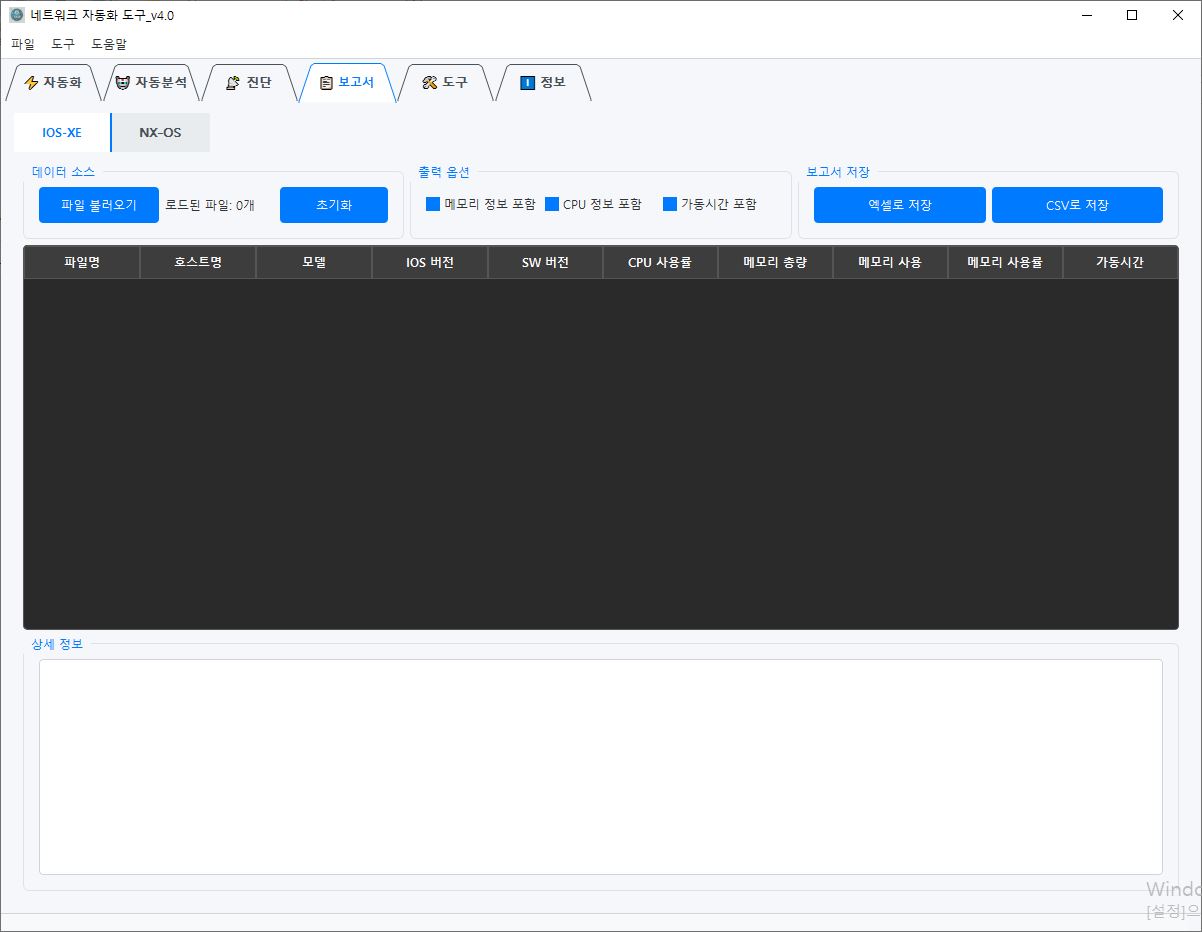Select the IOS-XE sub-tab

coord(62,132)
